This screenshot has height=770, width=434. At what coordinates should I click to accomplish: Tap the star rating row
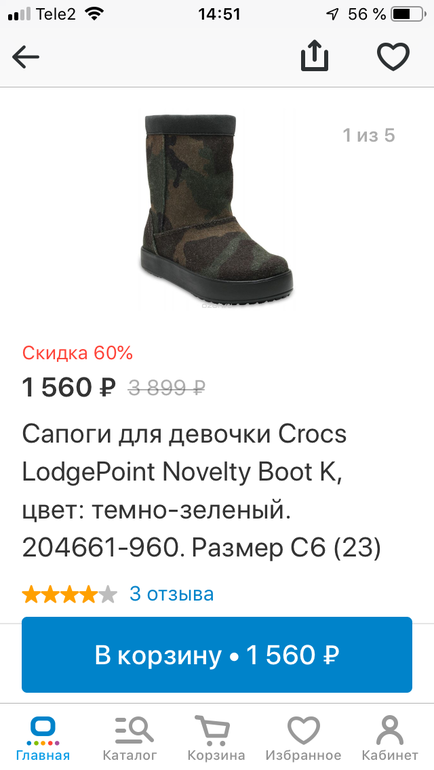69,594
